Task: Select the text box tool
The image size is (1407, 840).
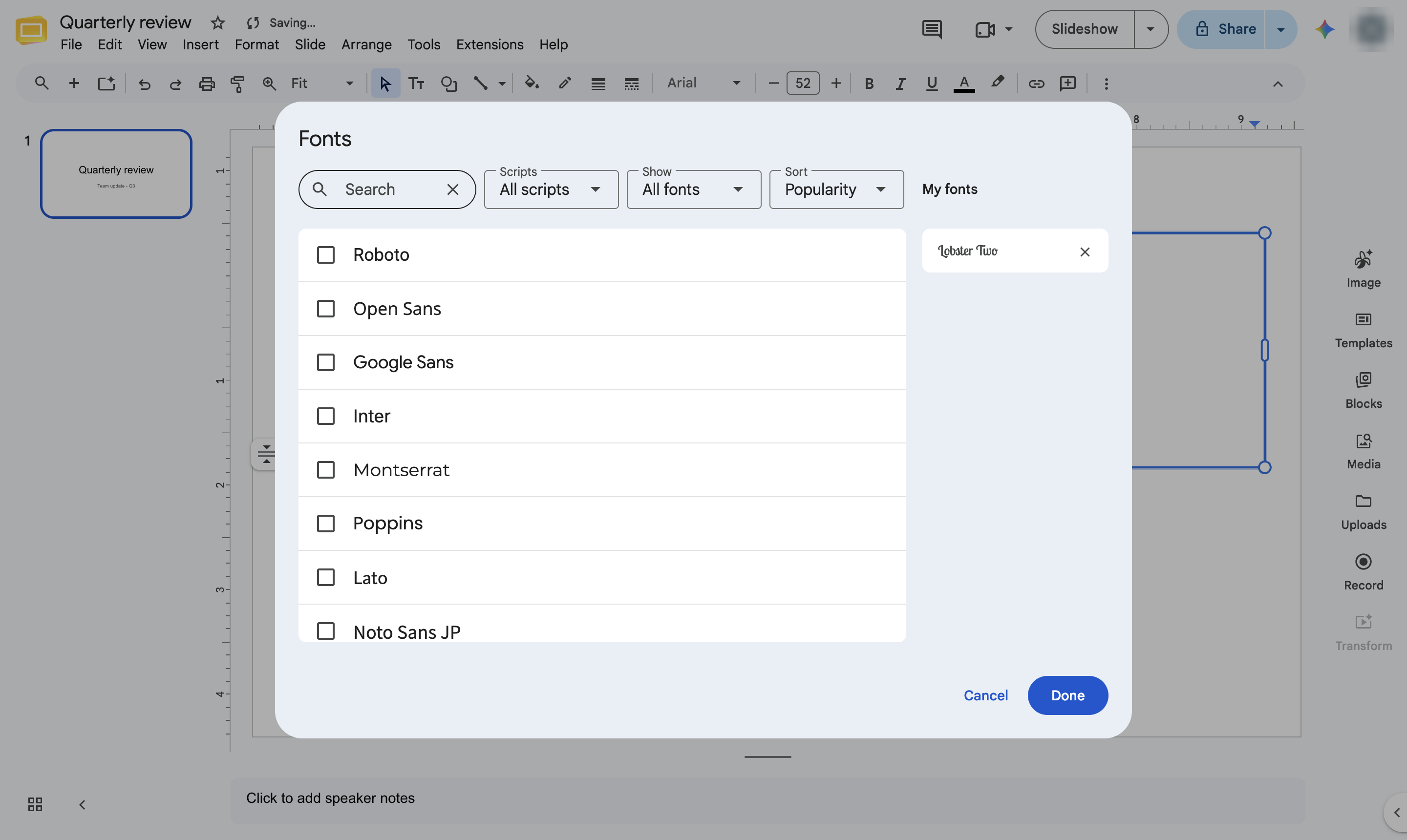Action: [x=416, y=83]
